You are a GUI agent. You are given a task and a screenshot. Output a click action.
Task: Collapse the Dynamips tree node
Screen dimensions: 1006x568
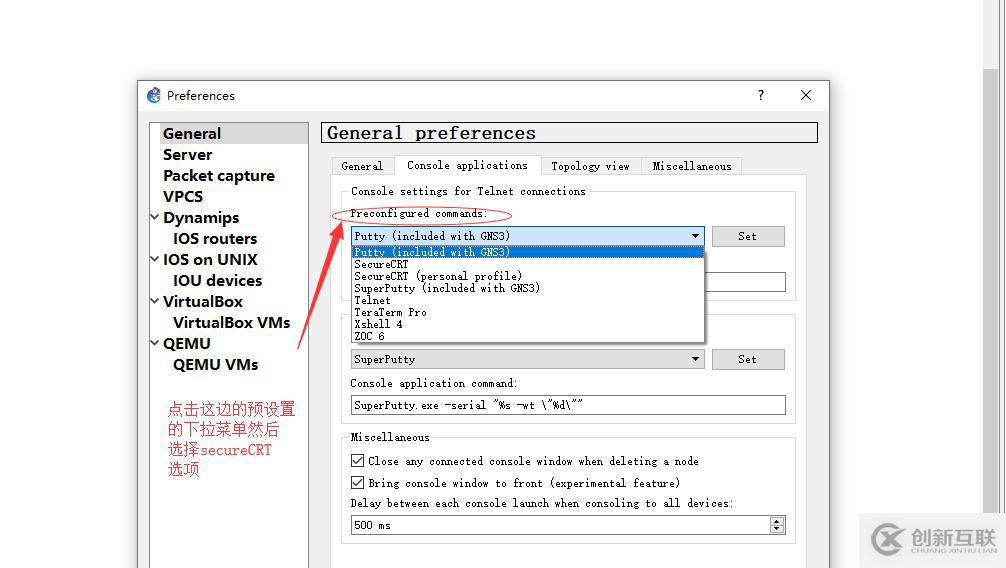(x=155, y=217)
